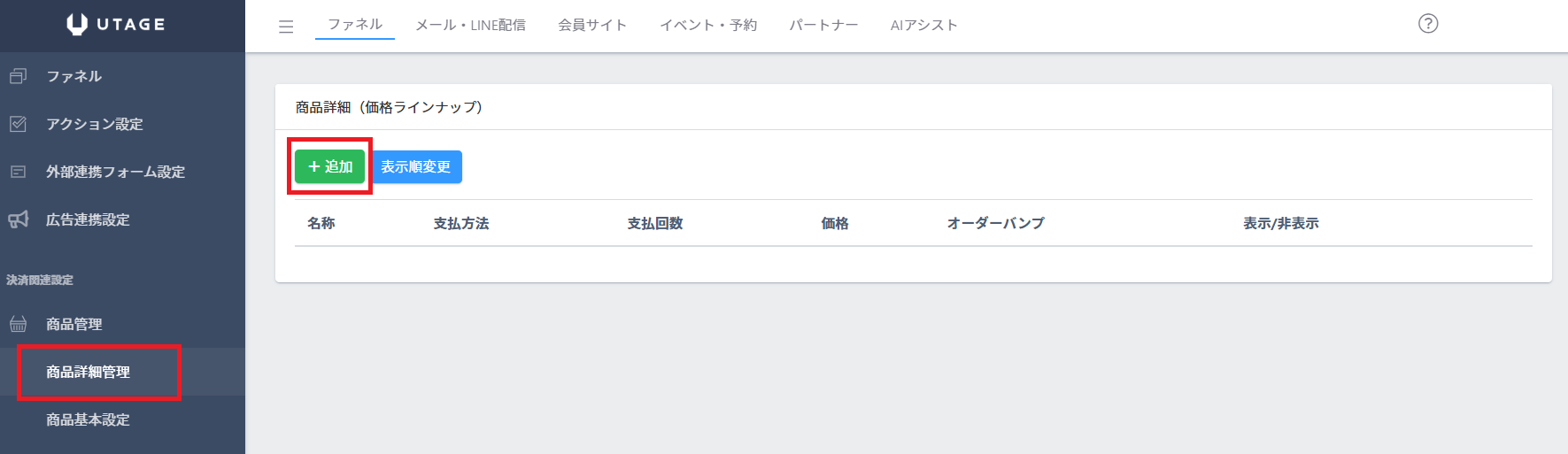Click the 表示/非表示 column header
The width and height of the screenshot is (1568, 454).
1280,224
